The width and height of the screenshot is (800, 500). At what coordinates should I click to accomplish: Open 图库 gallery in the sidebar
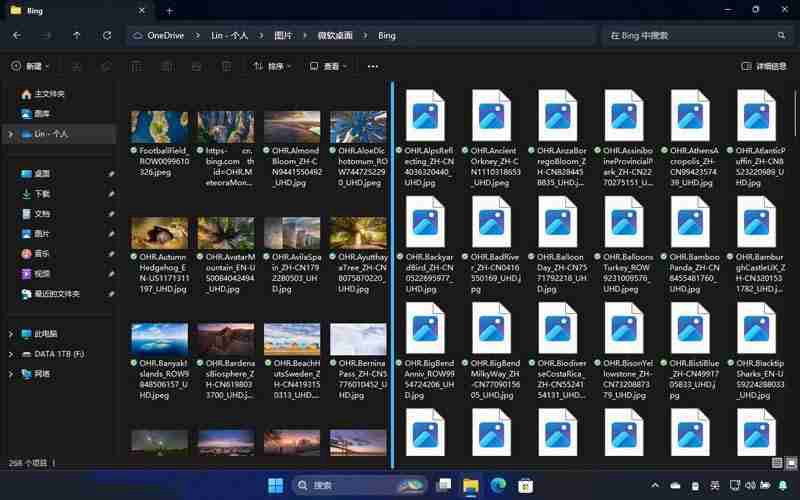click(36, 114)
